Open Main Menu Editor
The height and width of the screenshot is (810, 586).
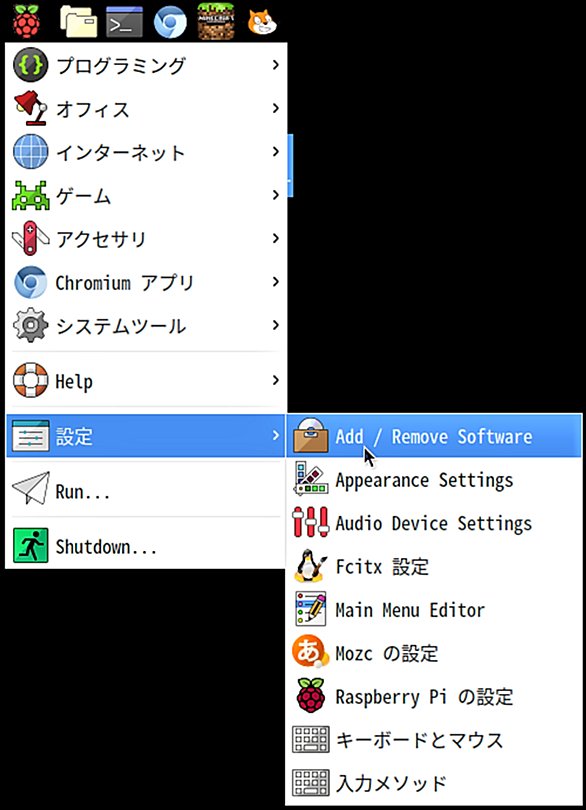434,610
